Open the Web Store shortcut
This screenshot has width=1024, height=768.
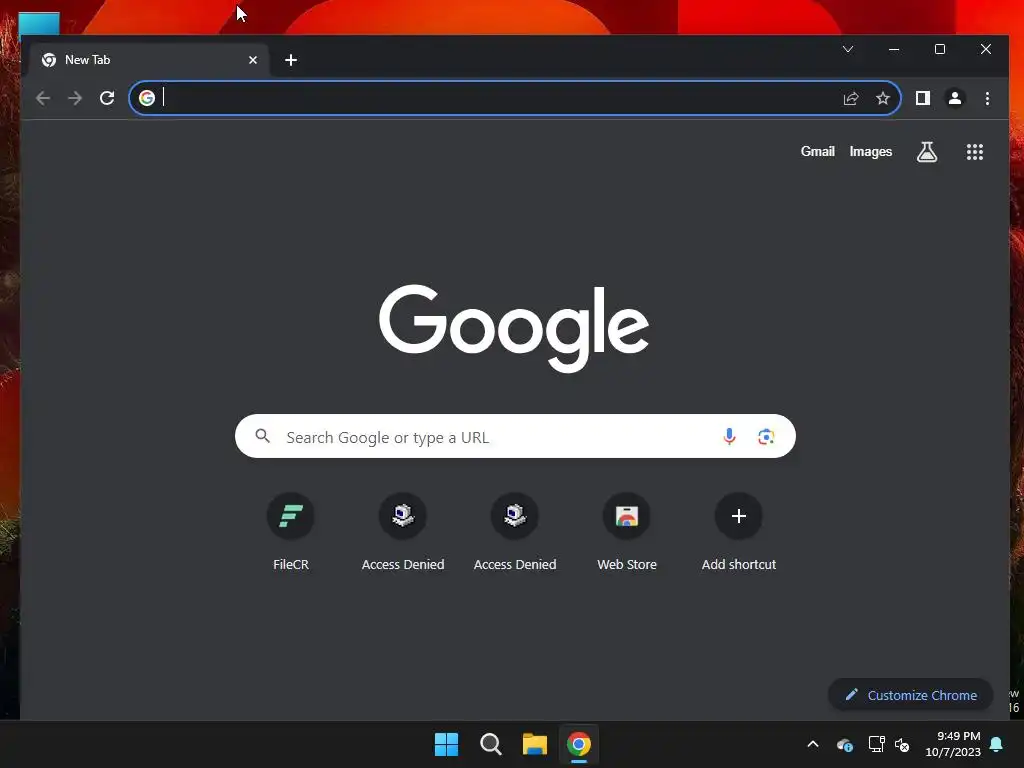627,532
